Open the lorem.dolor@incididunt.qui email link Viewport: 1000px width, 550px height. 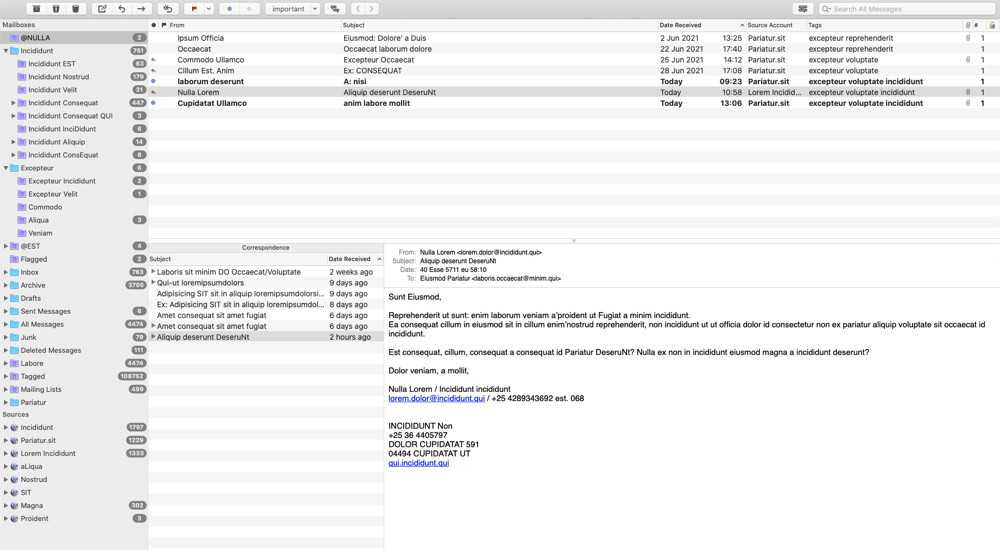[x=436, y=398]
